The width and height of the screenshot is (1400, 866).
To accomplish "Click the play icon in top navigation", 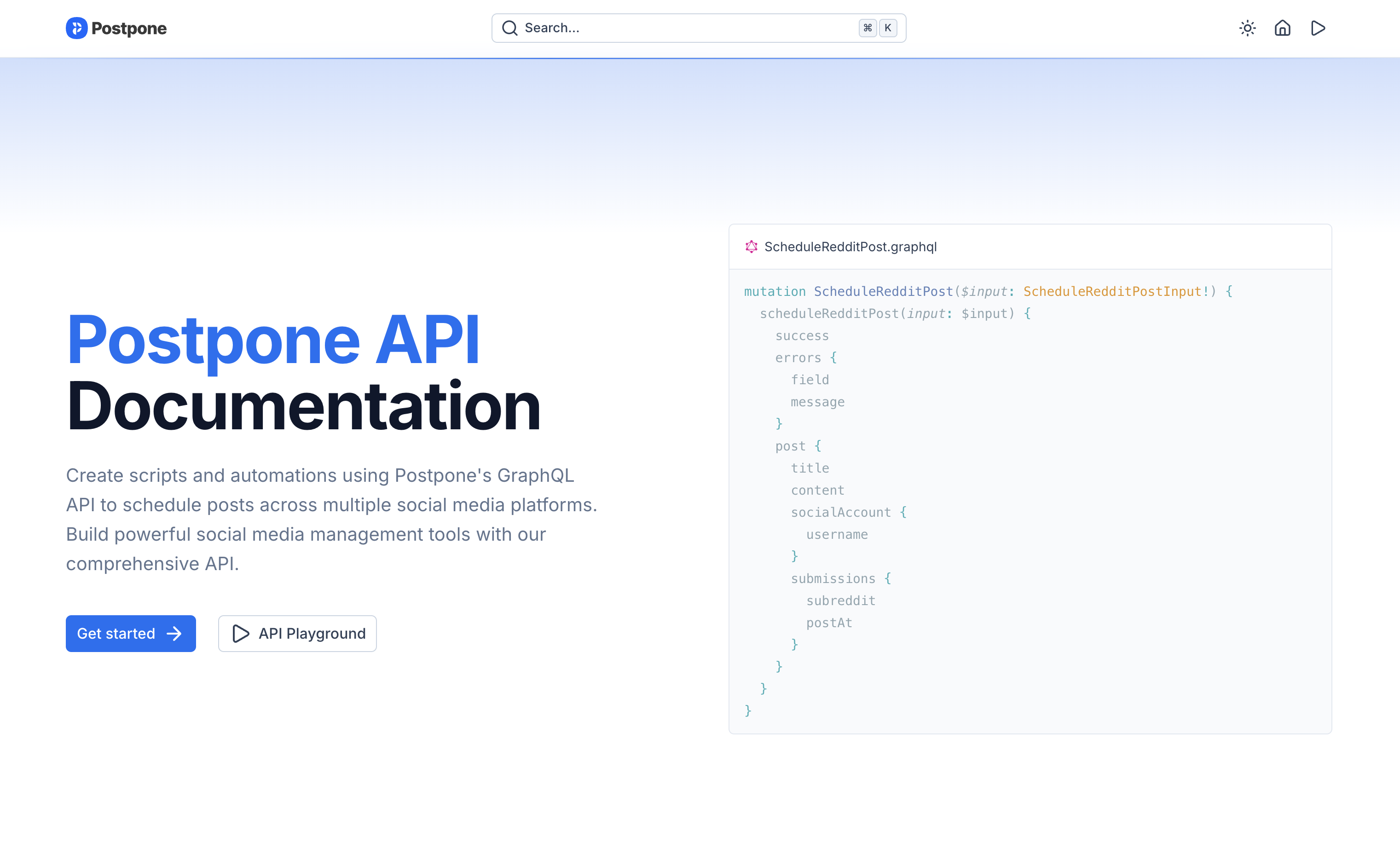I will point(1318,28).
